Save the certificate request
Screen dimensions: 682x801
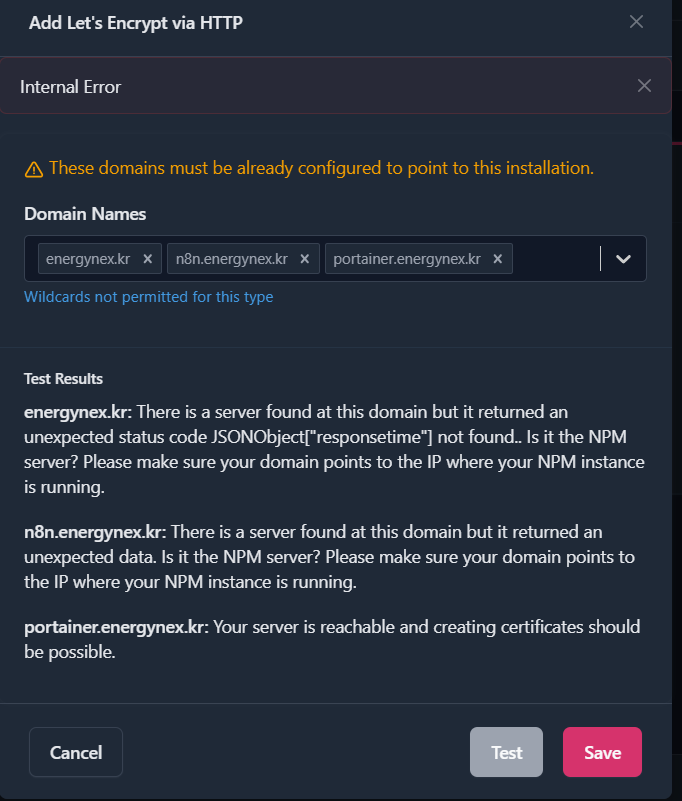coord(602,752)
